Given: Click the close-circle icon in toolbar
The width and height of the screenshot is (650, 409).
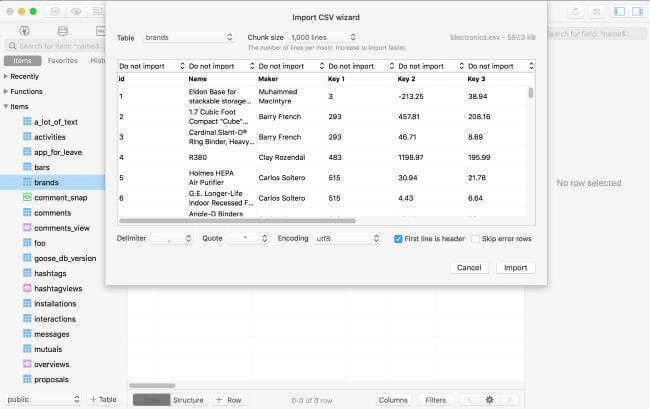Looking at the screenshot, I should click(x=55, y=12).
